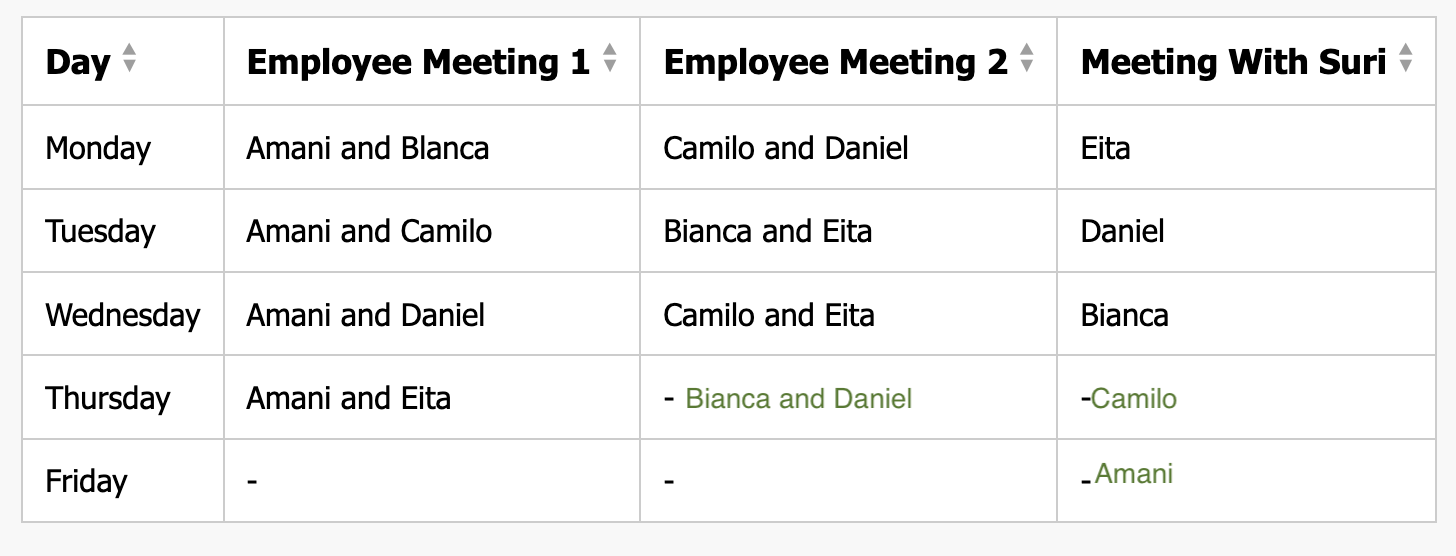Image resolution: width=1456 pixels, height=556 pixels.
Task: Click the green Camilo link on Thursday
Action: point(1133,399)
